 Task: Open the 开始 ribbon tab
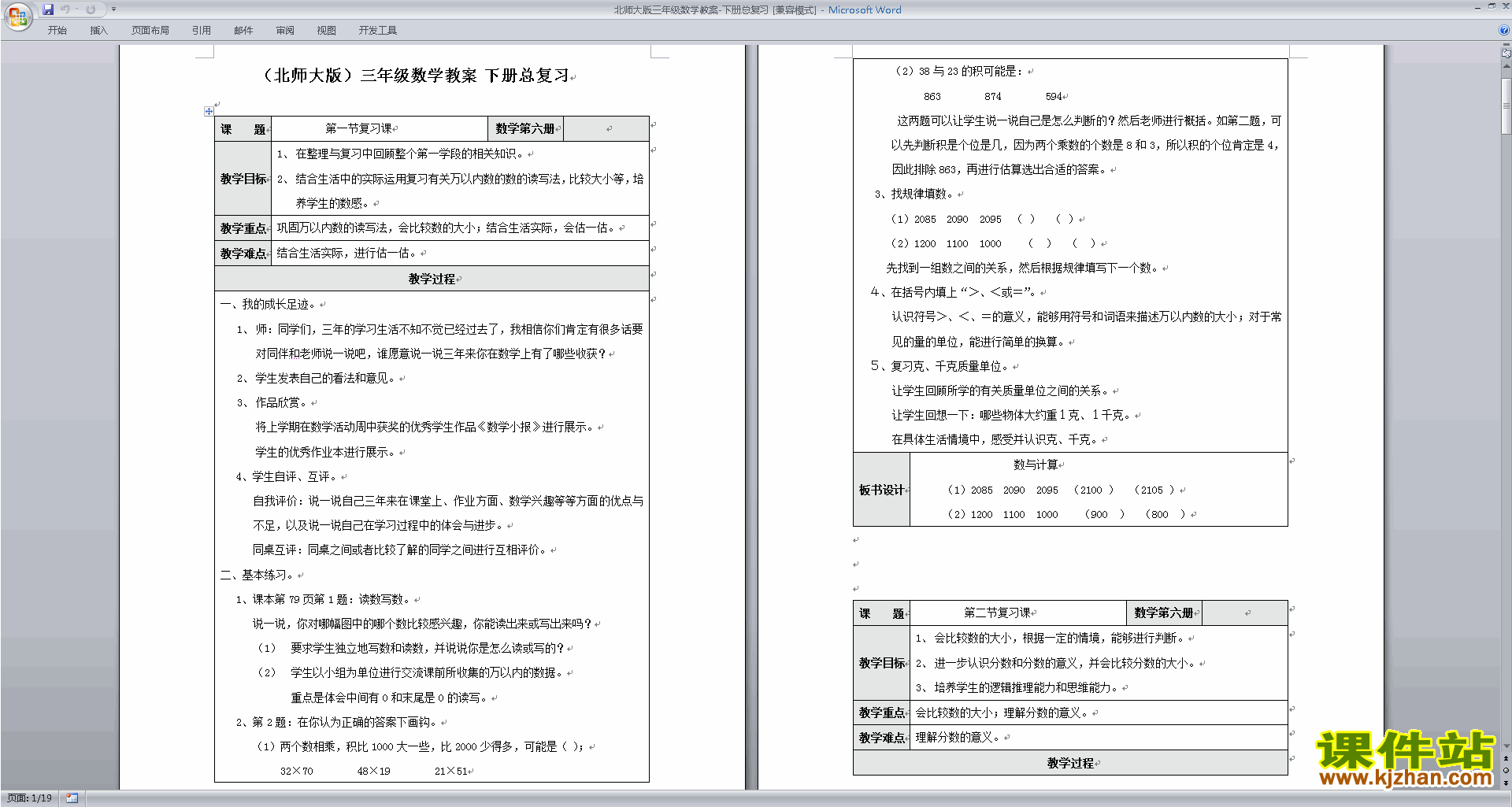coord(57,31)
